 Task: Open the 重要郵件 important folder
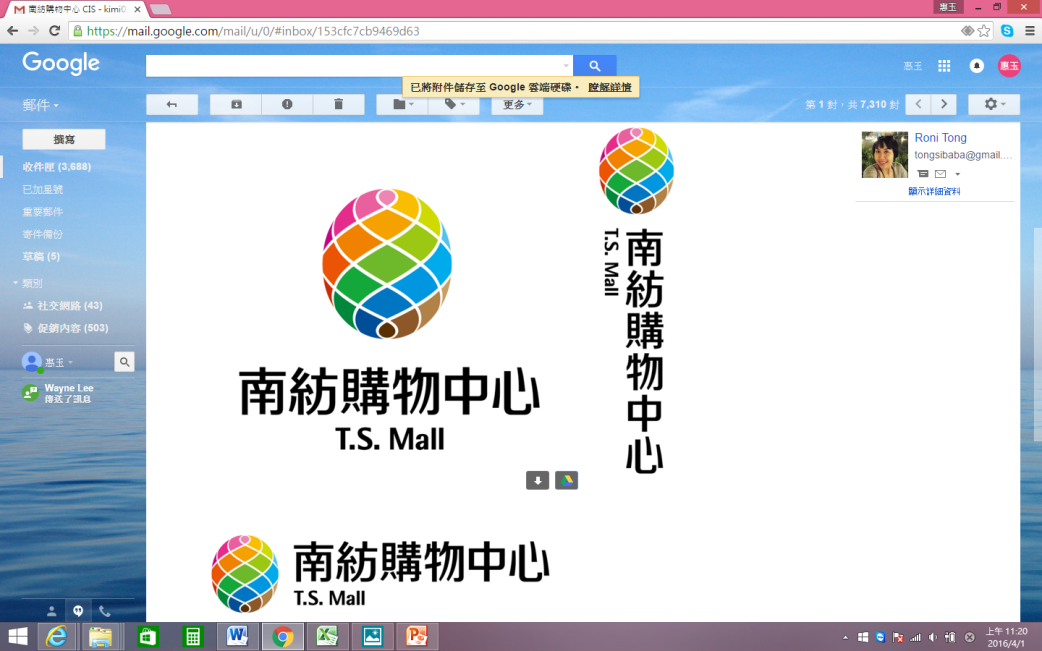point(43,212)
